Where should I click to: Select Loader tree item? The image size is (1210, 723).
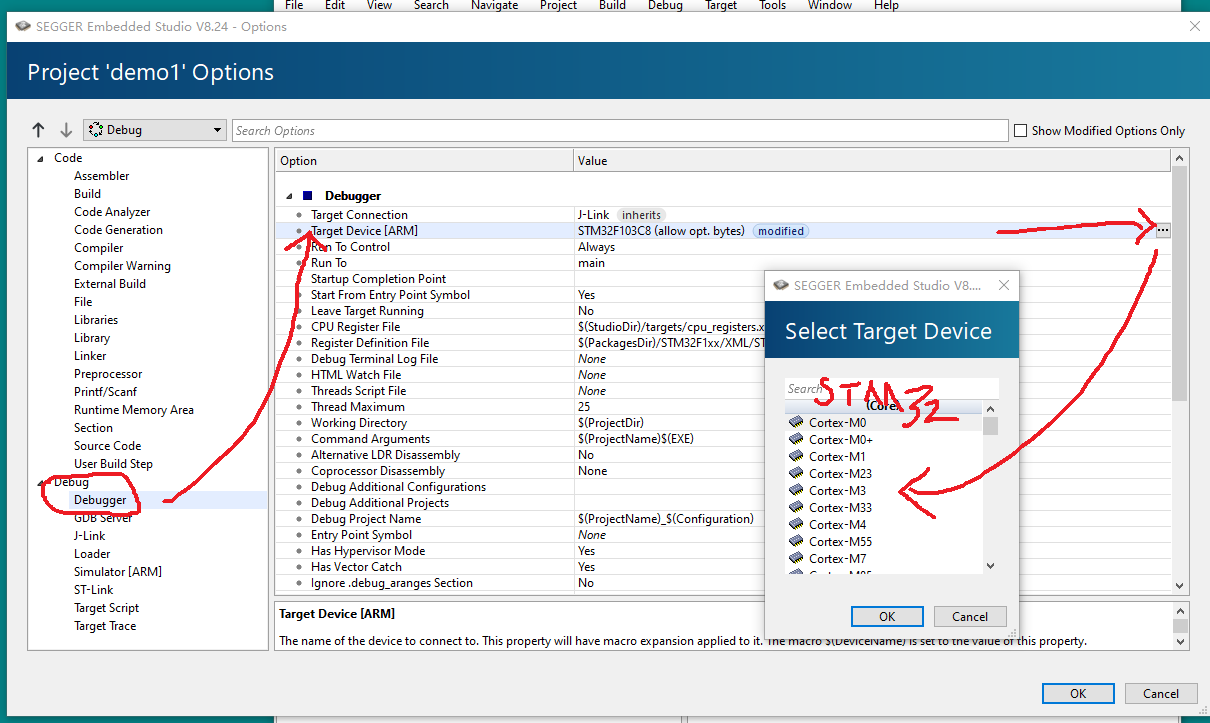[x=92, y=554]
